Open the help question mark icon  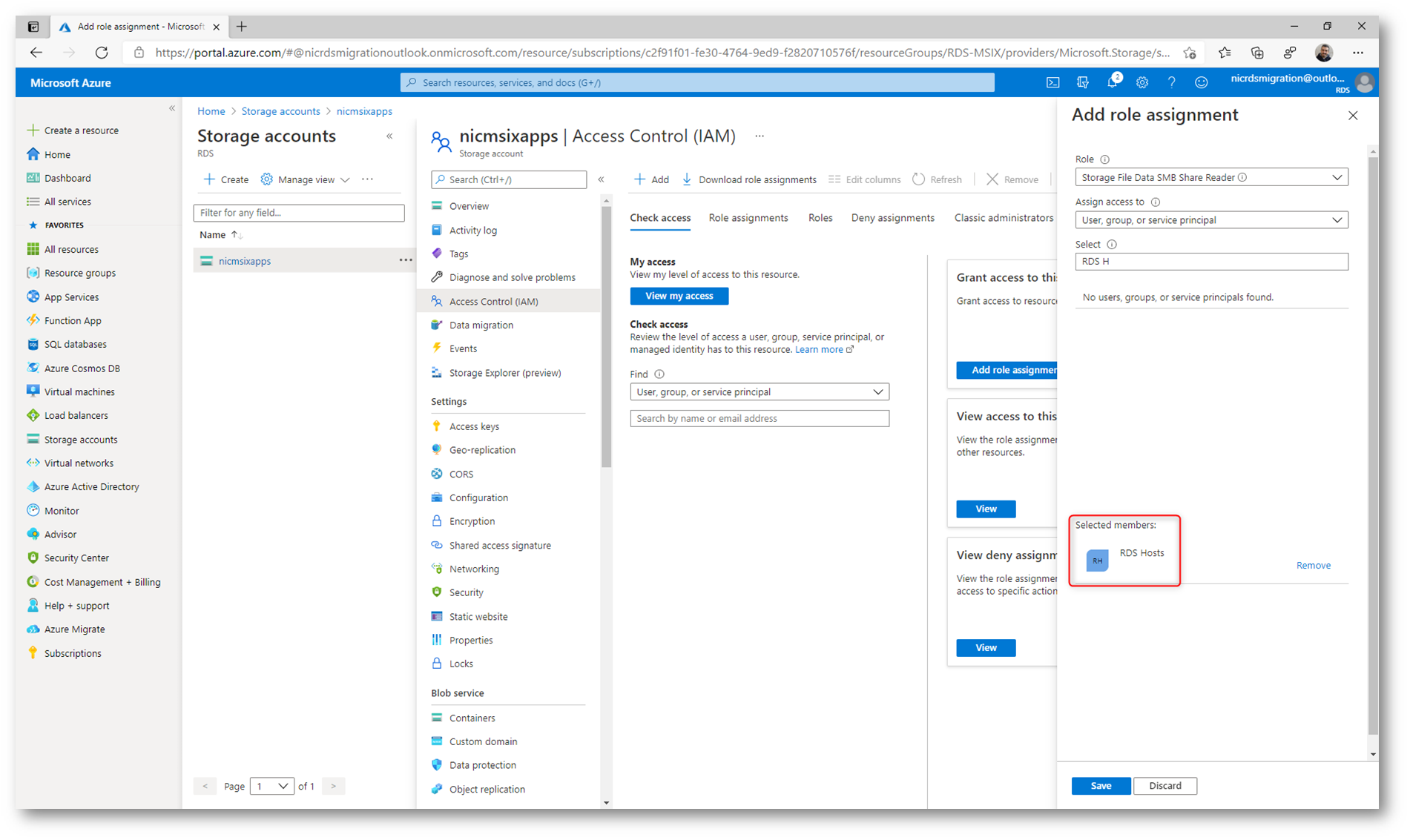pyautogui.click(x=1172, y=82)
